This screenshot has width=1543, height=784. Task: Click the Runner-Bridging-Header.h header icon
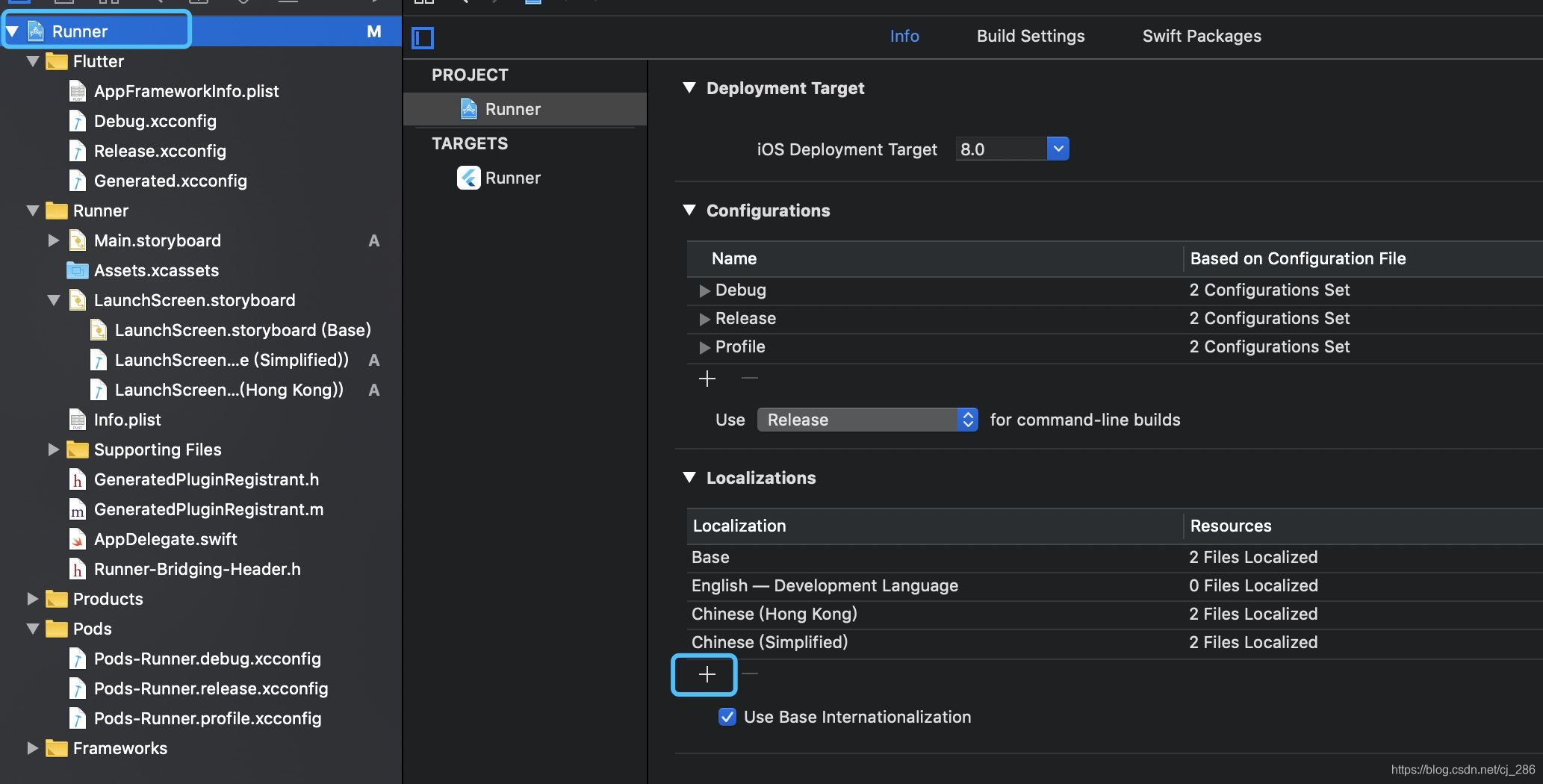tap(78, 569)
